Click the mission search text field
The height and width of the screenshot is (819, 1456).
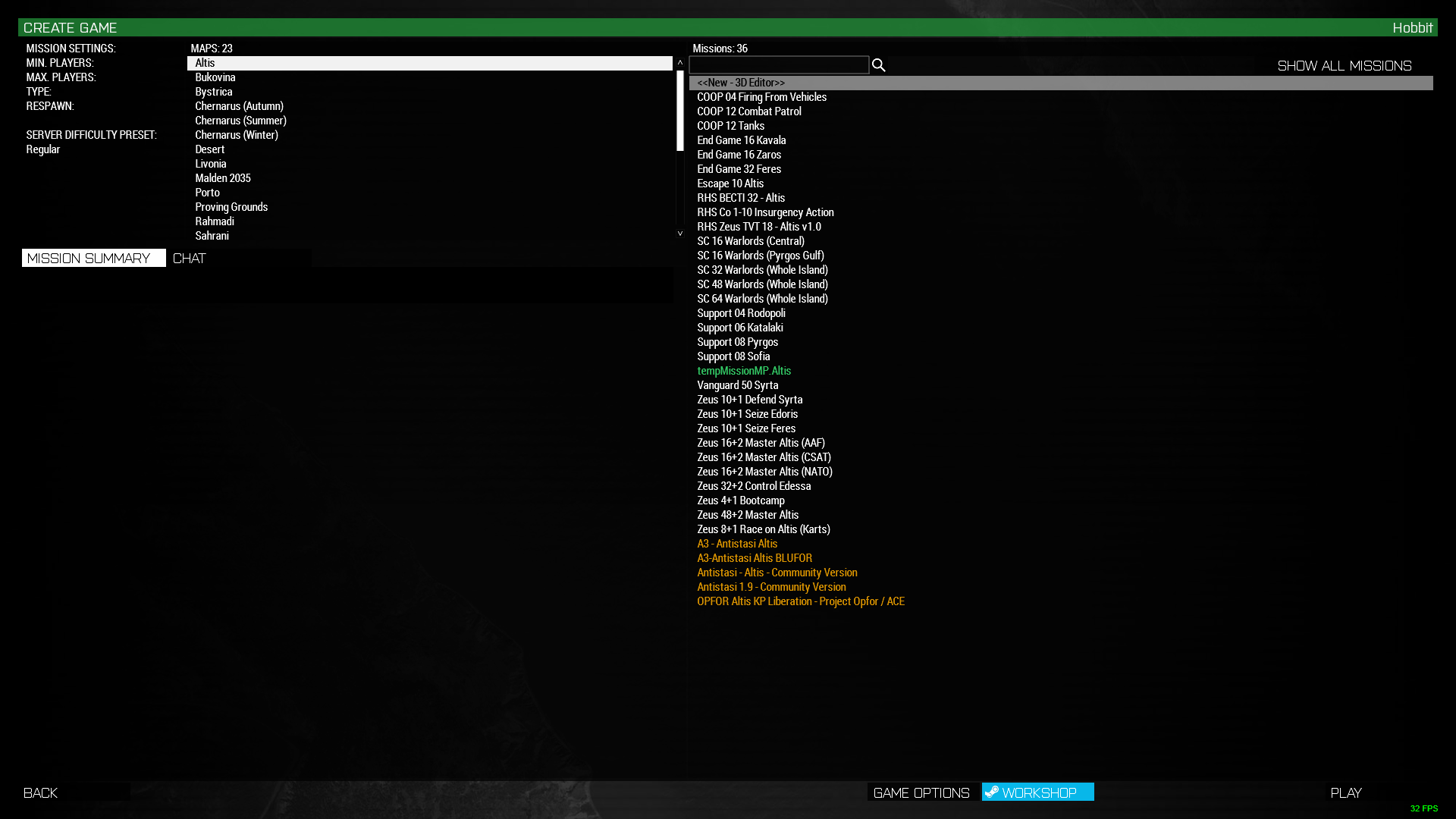pos(779,65)
